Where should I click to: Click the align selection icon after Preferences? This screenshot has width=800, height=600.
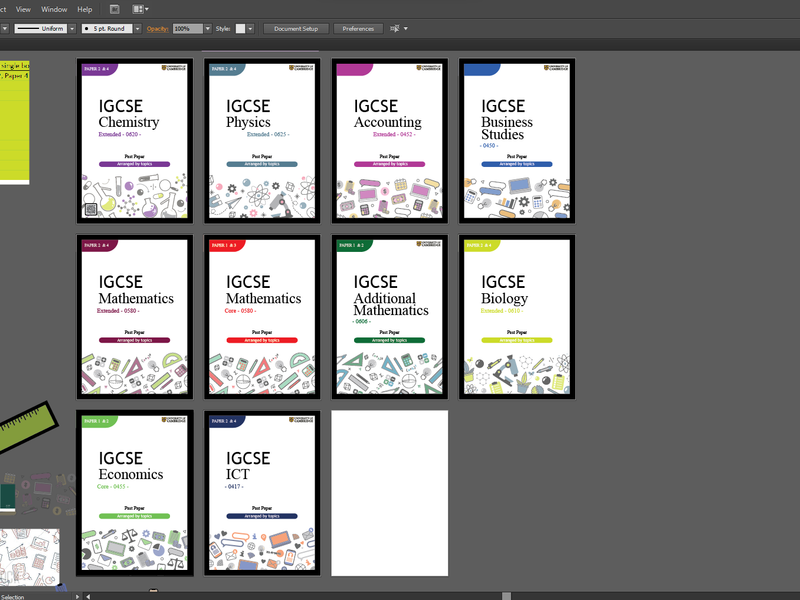[x=393, y=29]
